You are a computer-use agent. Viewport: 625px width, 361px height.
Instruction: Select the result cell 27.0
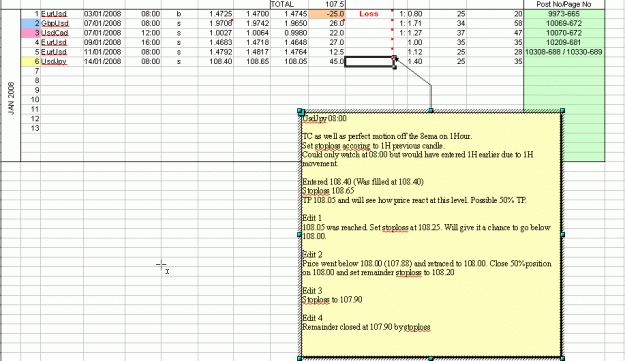(x=327, y=43)
